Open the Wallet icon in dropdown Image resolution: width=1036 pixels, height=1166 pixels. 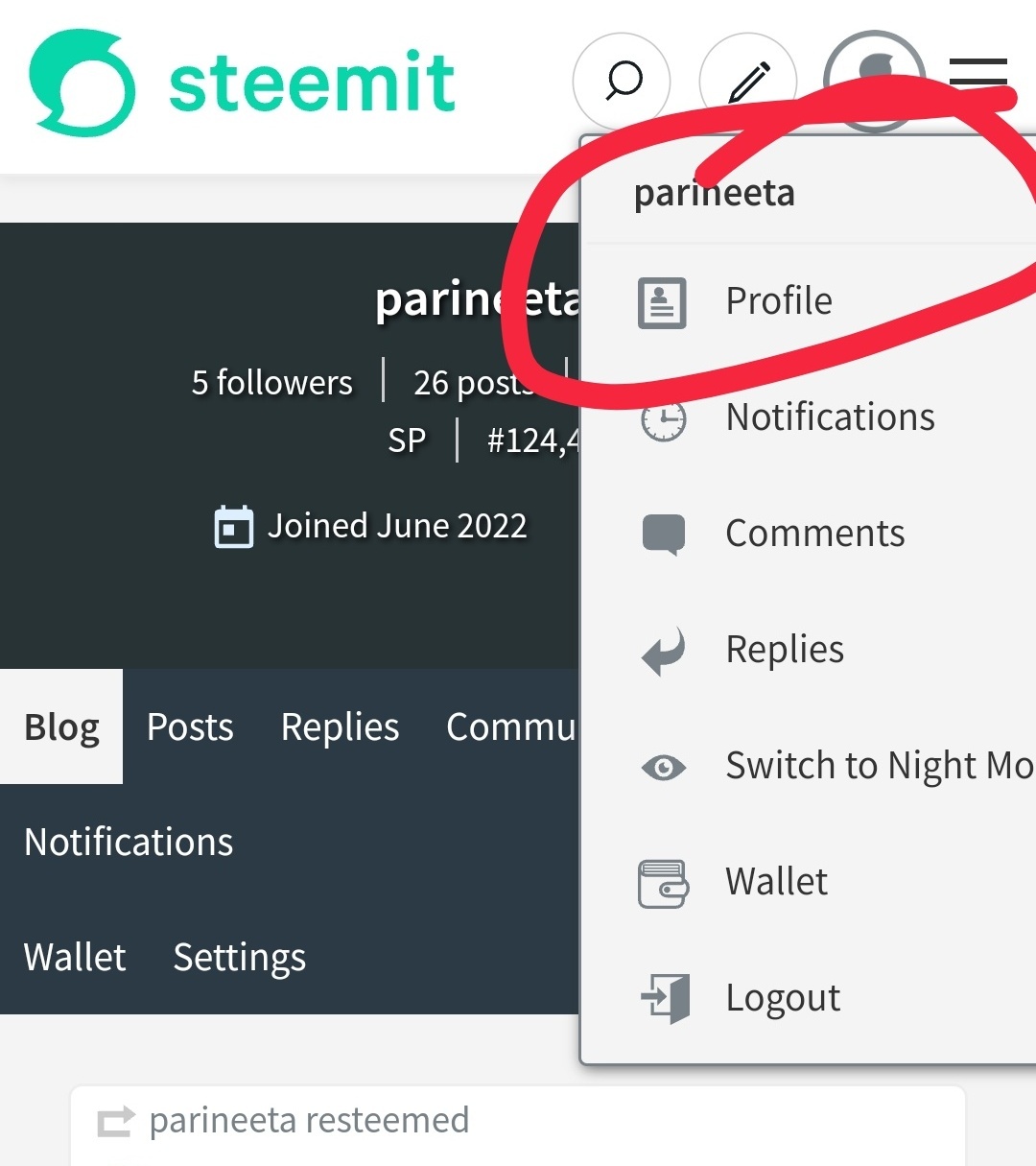[663, 883]
